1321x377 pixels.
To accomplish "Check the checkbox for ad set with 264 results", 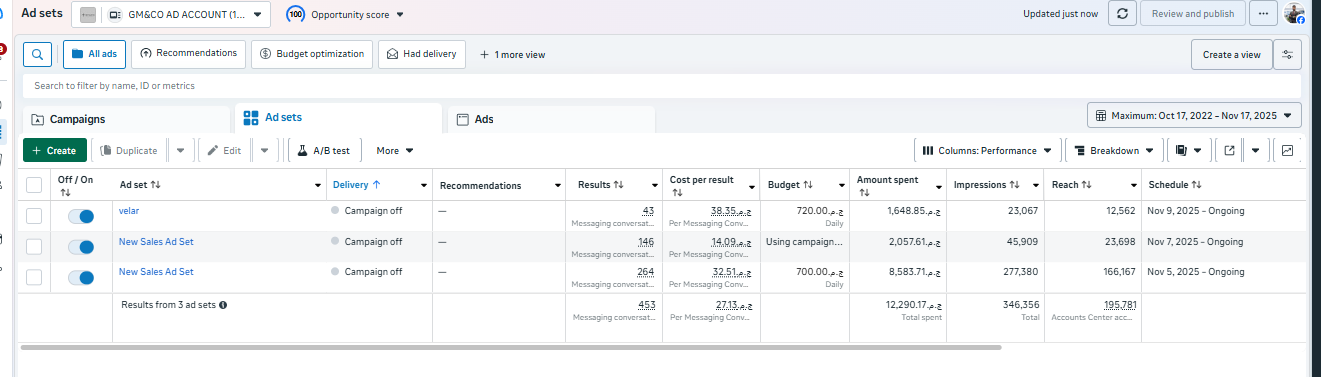I will 34,277.
